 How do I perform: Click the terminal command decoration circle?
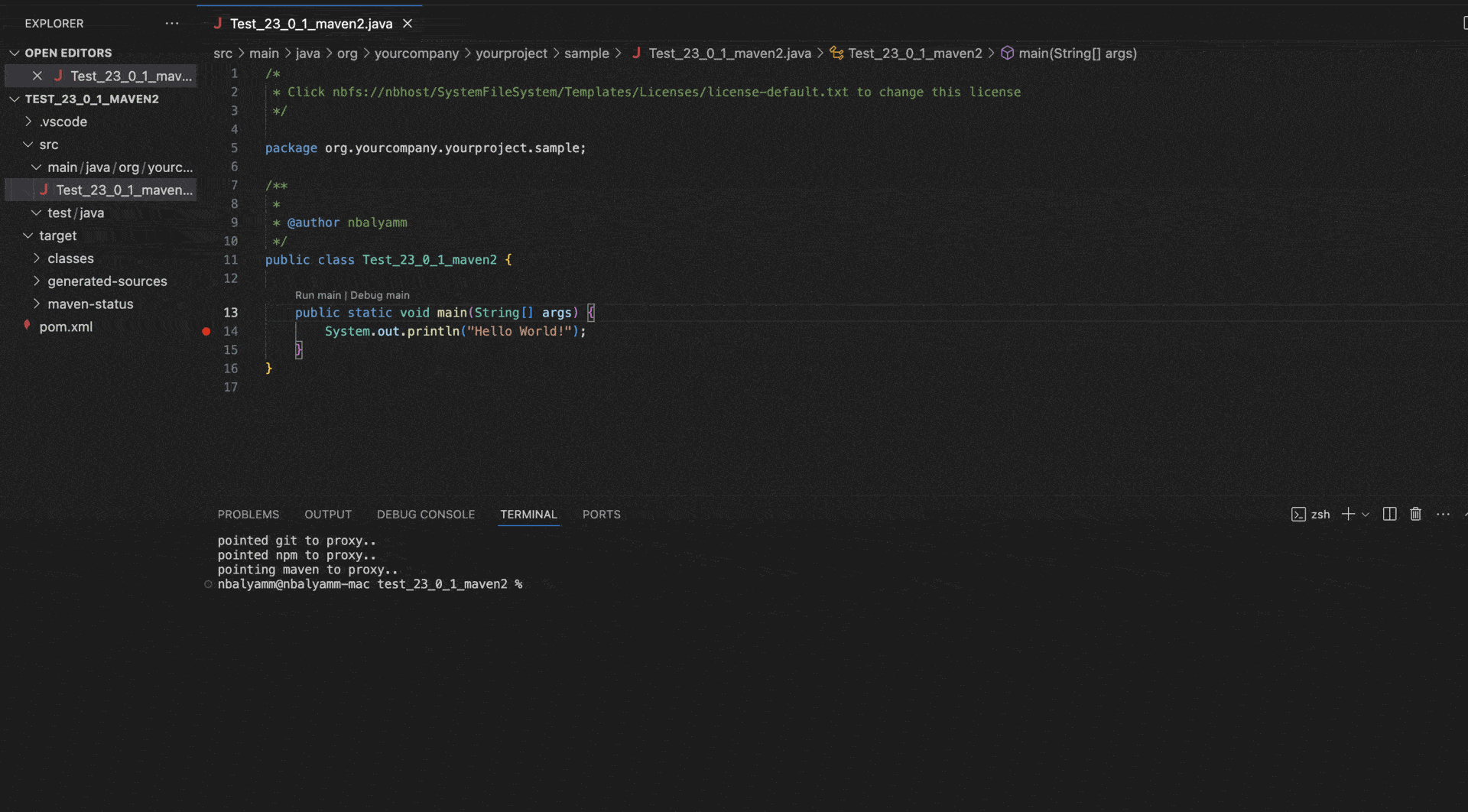click(x=208, y=584)
